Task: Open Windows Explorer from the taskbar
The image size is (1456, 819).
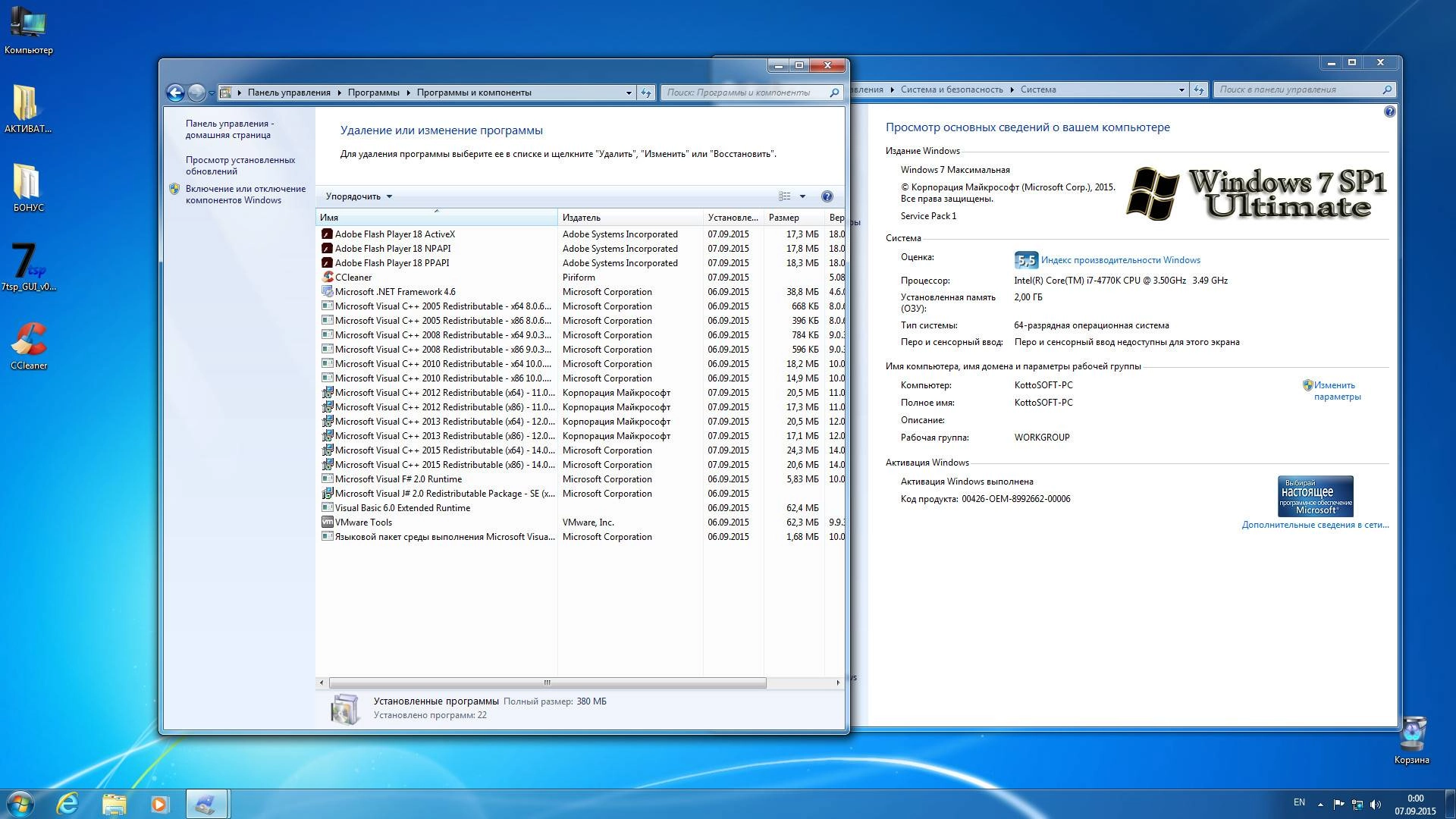Action: pyautogui.click(x=114, y=804)
